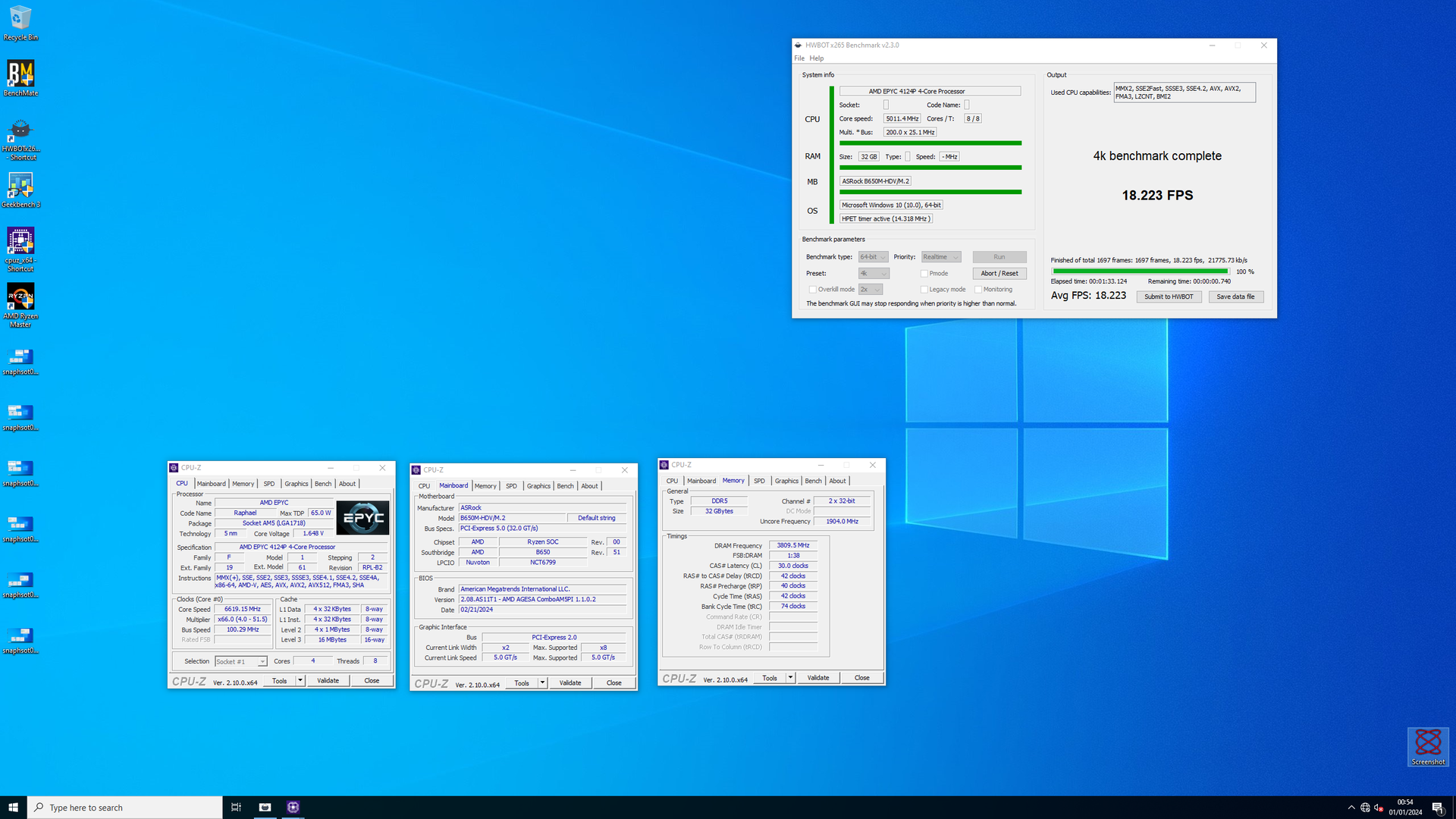Click the Abort / Reset button
Image resolution: width=1456 pixels, height=819 pixels.
tap(999, 274)
